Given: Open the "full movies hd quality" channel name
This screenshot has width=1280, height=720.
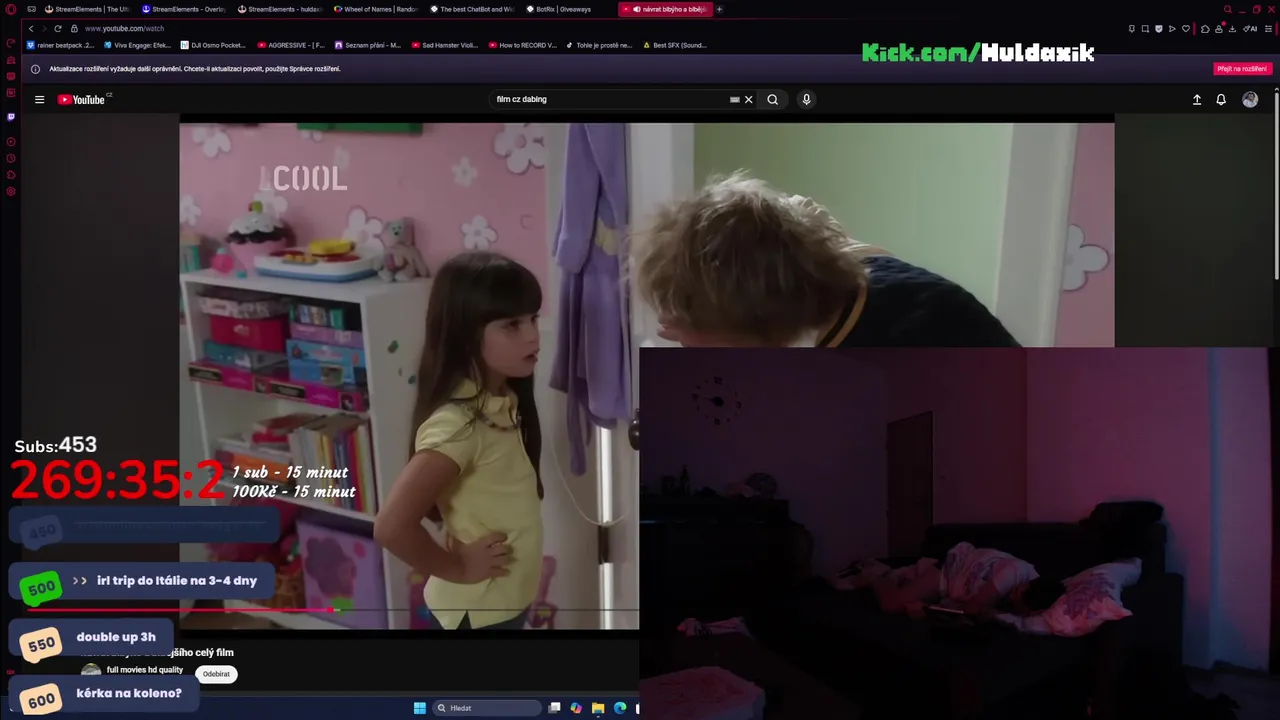Looking at the screenshot, I should (x=145, y=670).
